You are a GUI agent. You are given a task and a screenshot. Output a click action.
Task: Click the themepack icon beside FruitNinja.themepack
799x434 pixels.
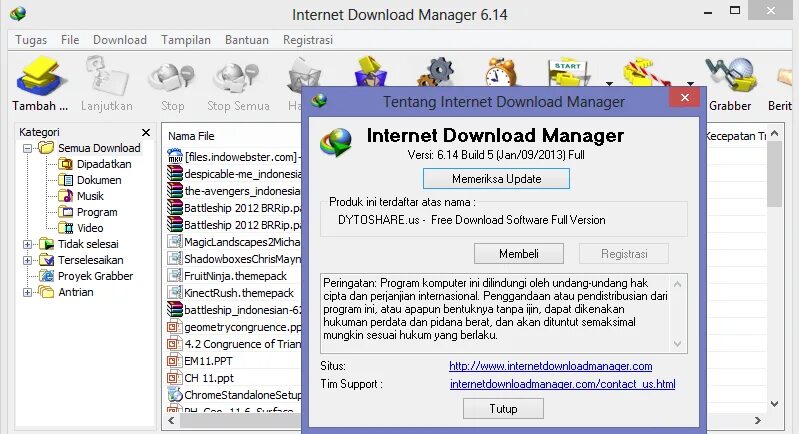(175, 276)
